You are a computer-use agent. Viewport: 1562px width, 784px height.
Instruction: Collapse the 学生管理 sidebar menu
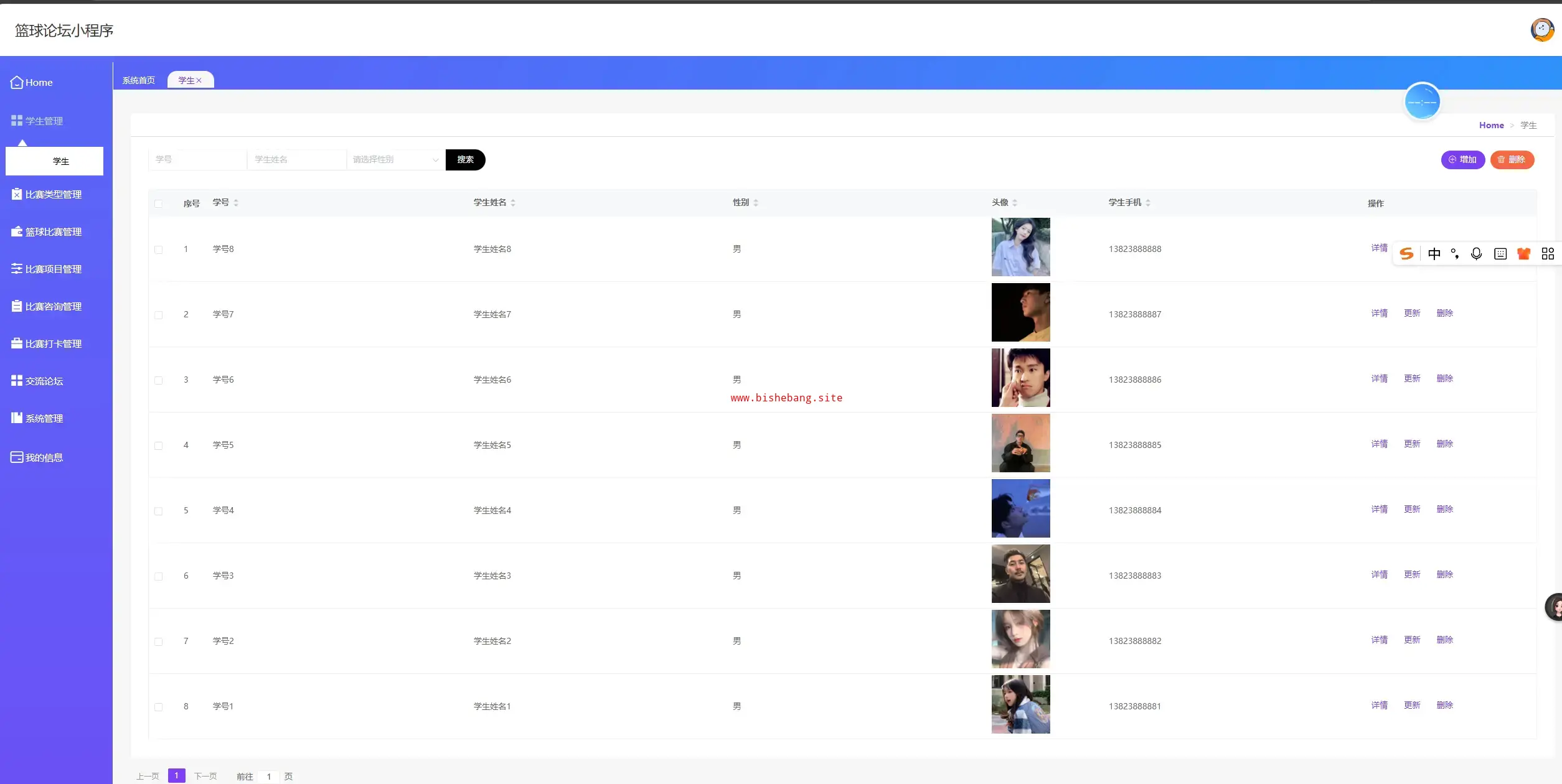coord(44,121)
